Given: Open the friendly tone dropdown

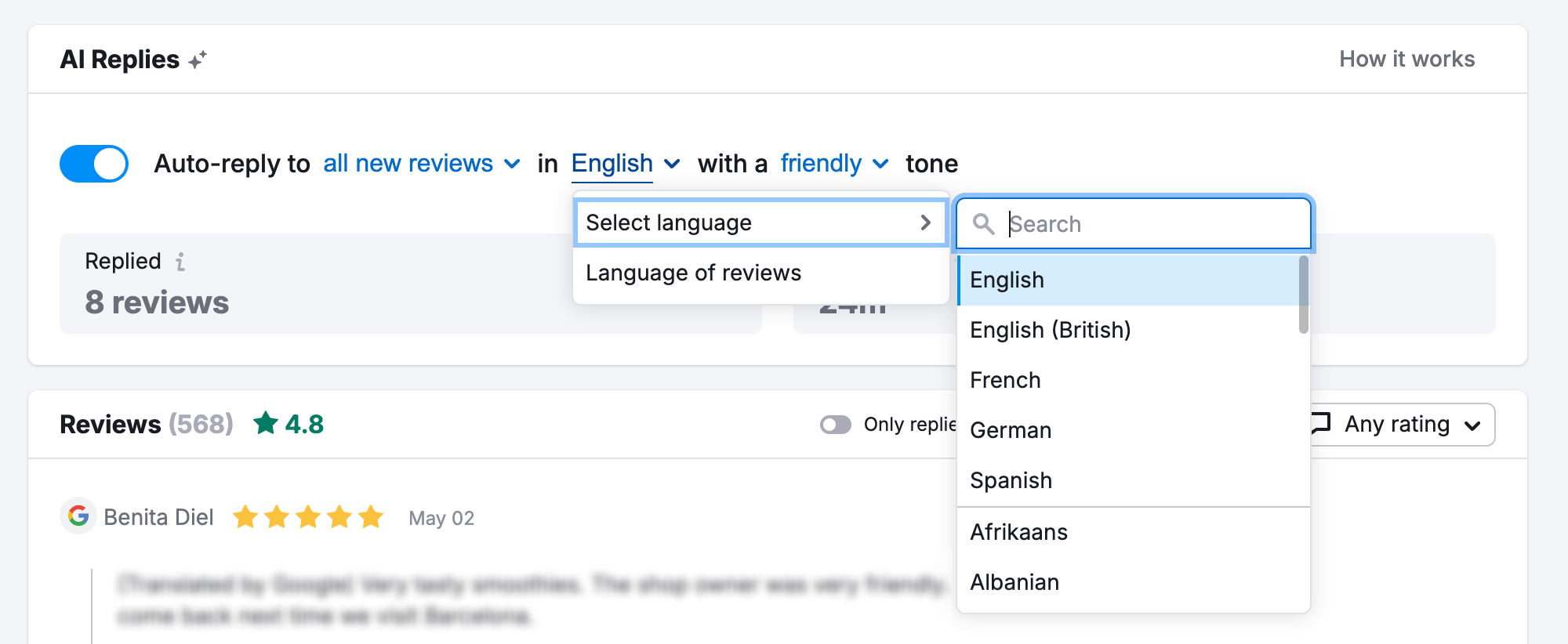Looking at the screenshot, I should tap(834, 164).
